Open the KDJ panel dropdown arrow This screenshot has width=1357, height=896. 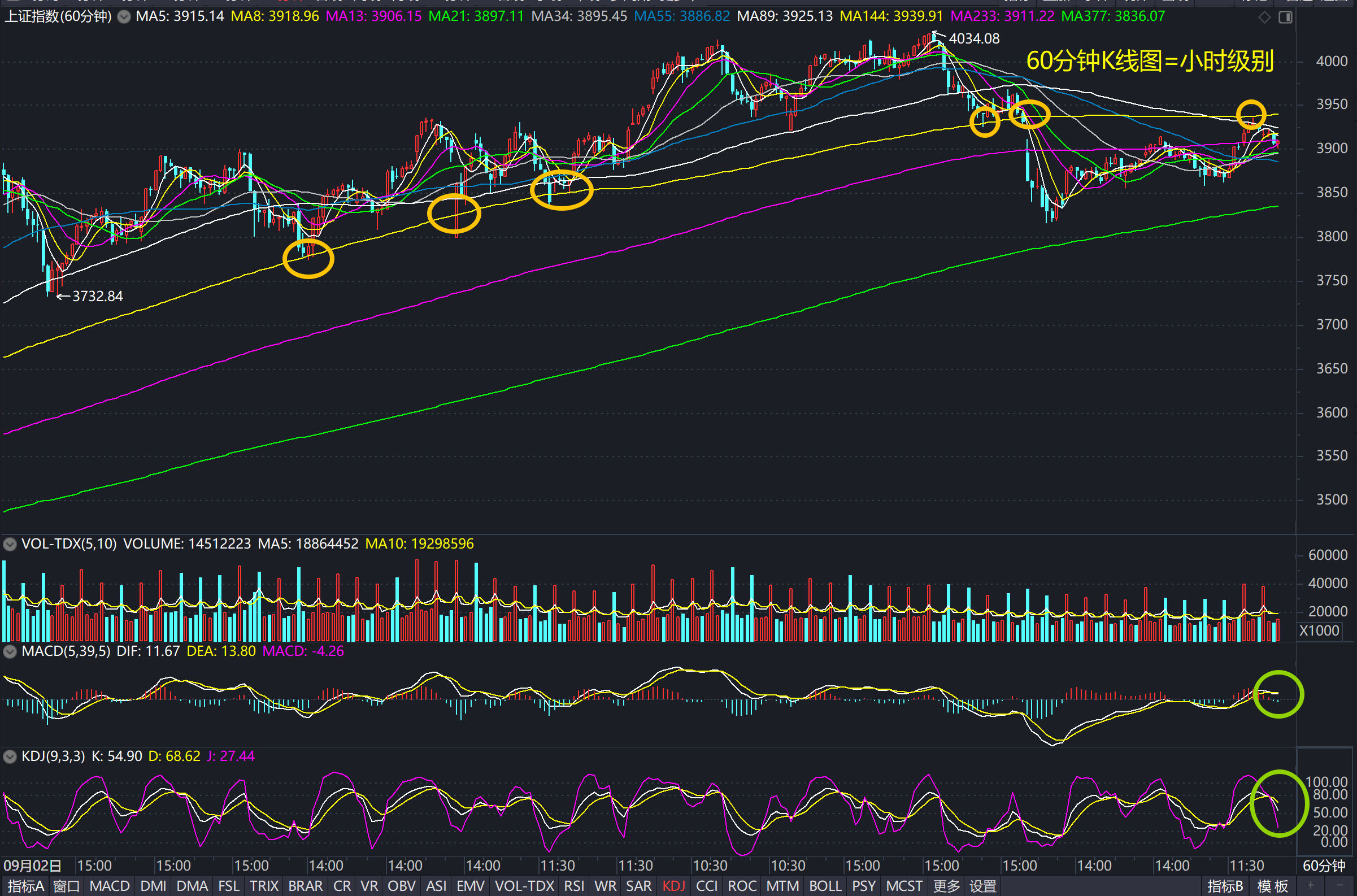pos(10,756)
